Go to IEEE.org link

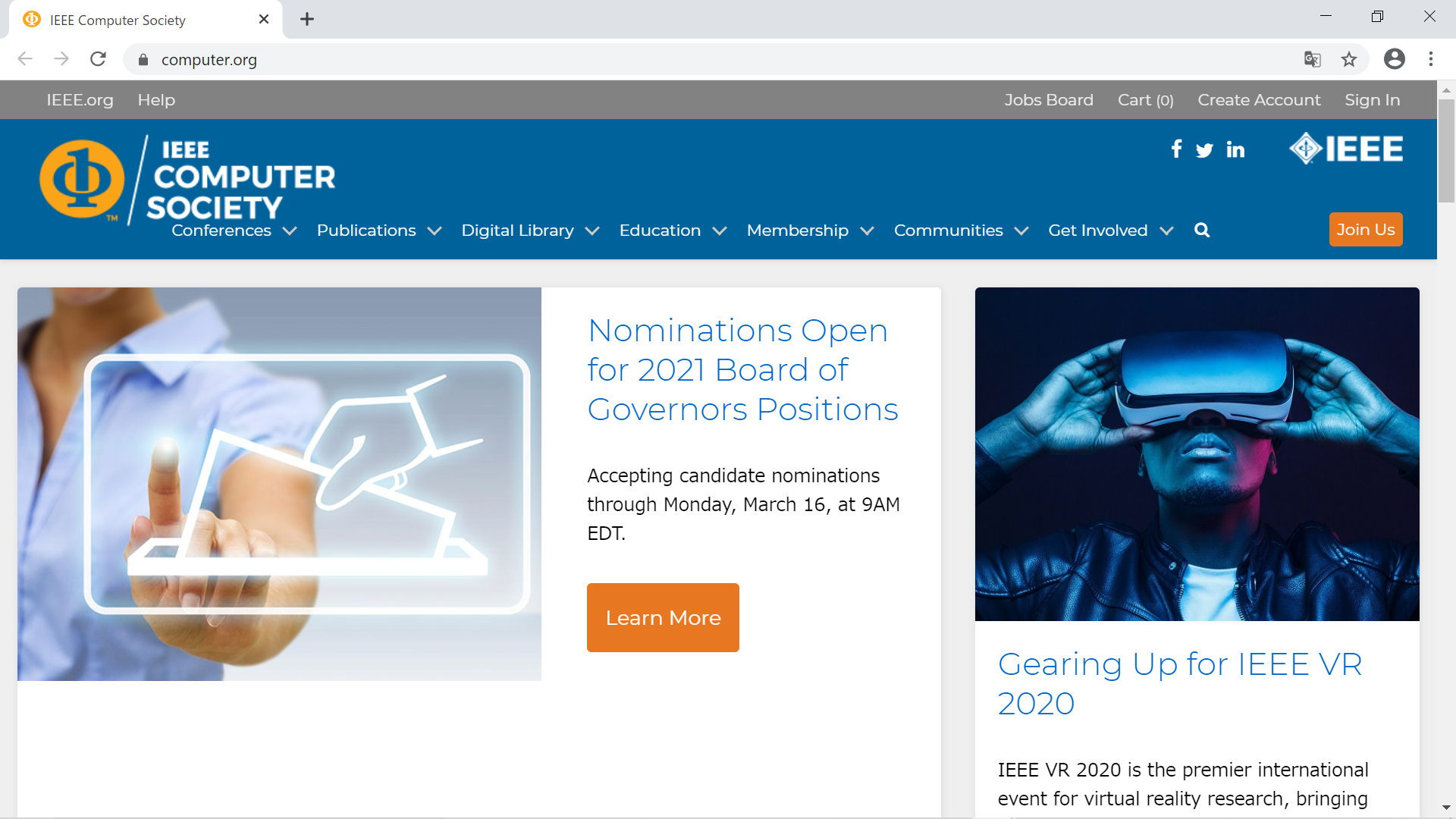(80, 100)
